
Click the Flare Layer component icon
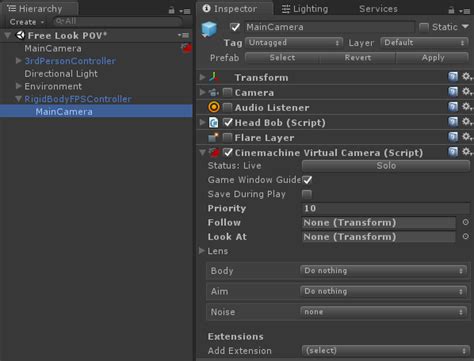(x=213, y=137)
